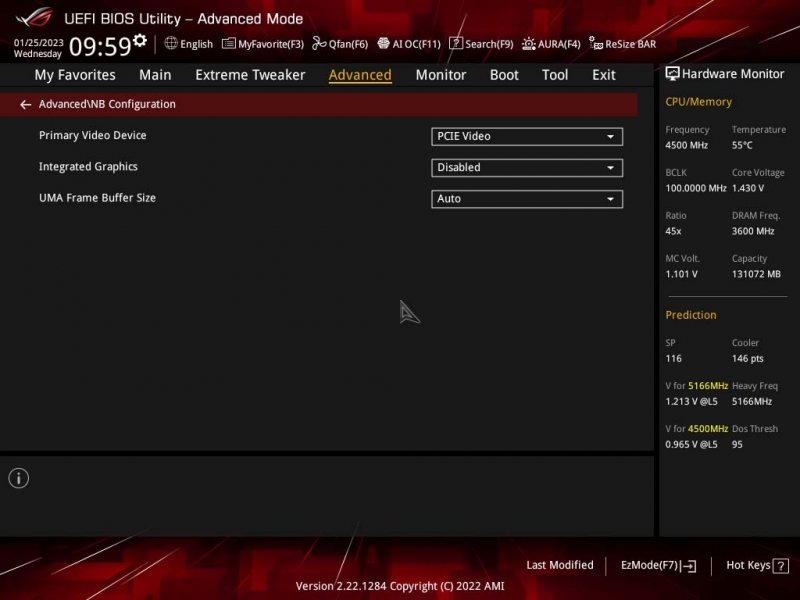Click the Prediction heading
This screenshot has width=800, height=600.
pyautogui.click(x=690, y=315)
